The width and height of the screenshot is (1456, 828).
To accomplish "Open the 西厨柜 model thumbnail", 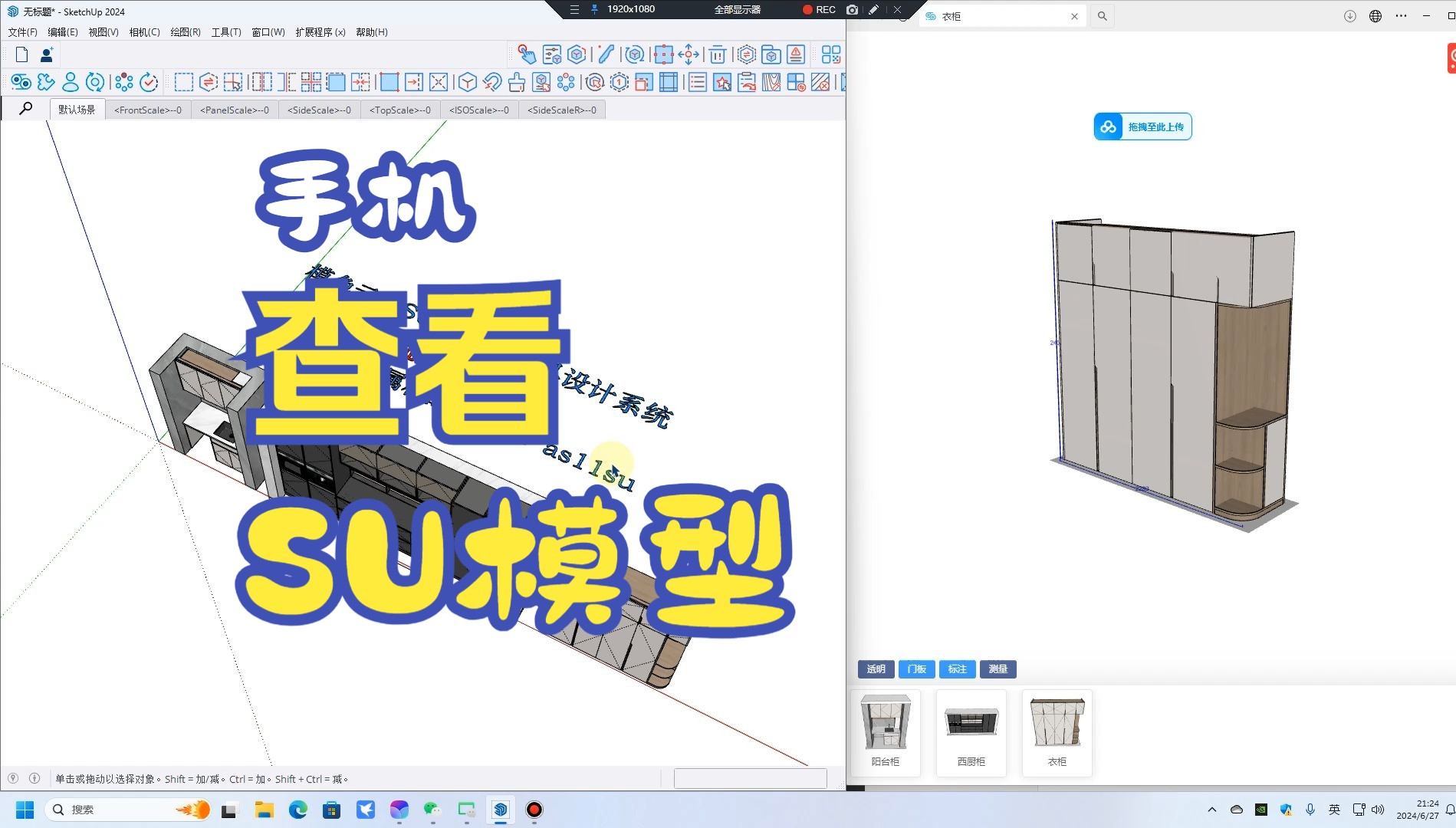I will [x=971, y=733].
